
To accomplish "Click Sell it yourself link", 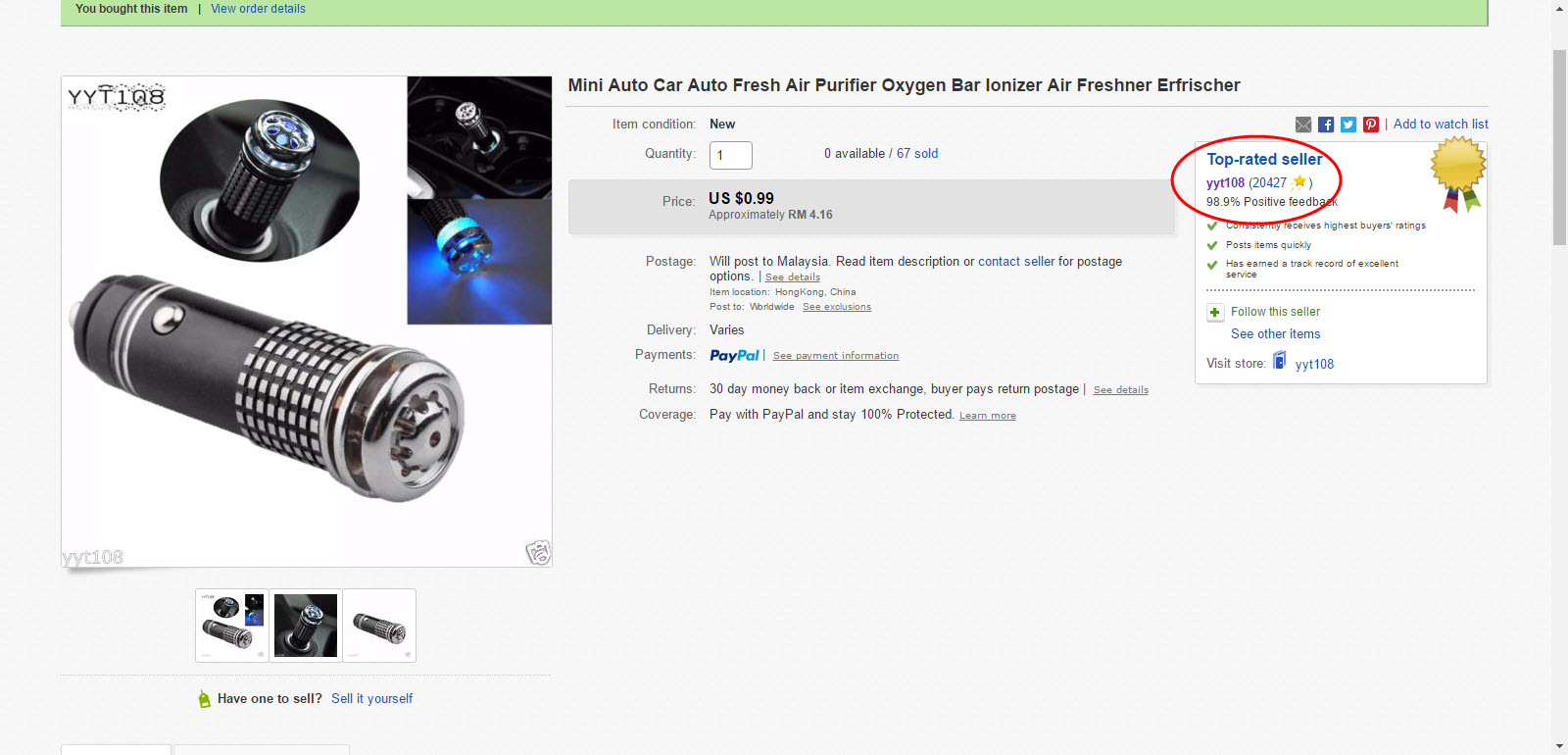I will [x=371, y=699].
